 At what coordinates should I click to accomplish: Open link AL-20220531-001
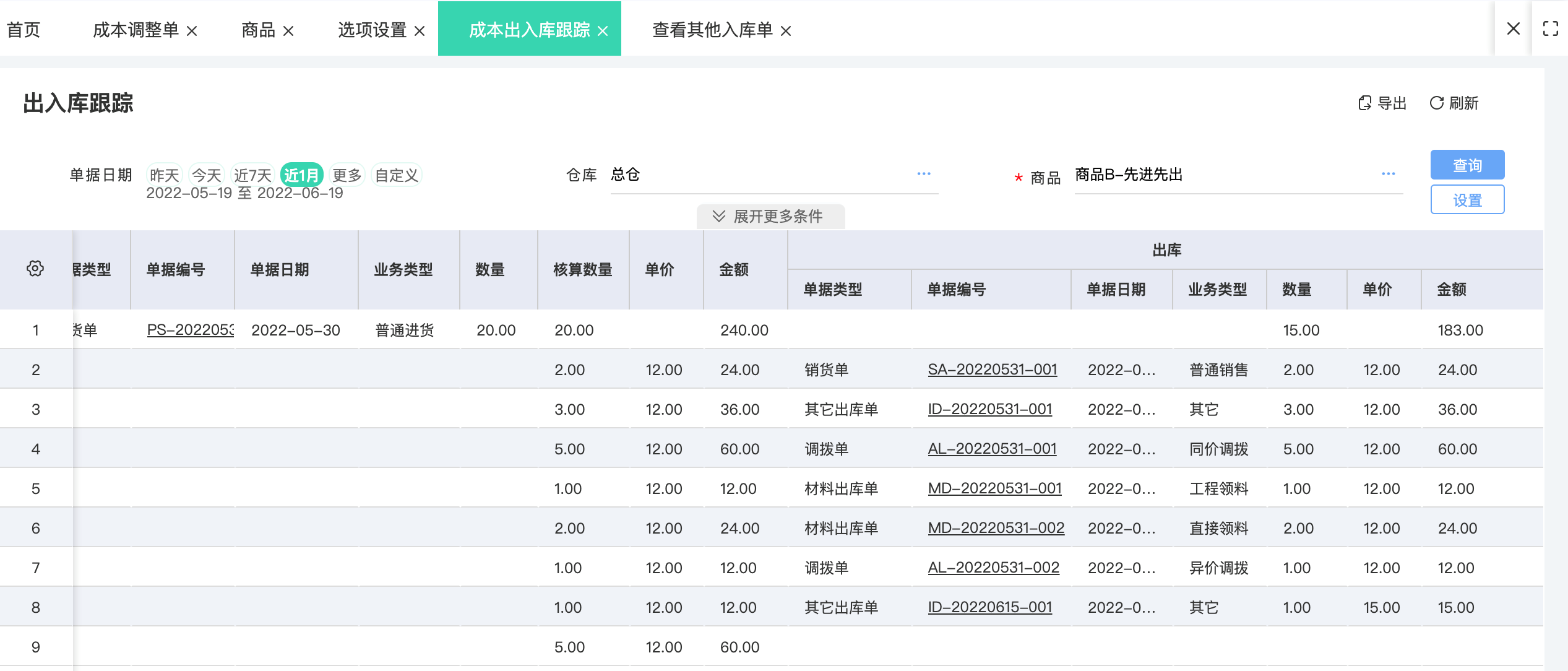click(x=992, y=449)
